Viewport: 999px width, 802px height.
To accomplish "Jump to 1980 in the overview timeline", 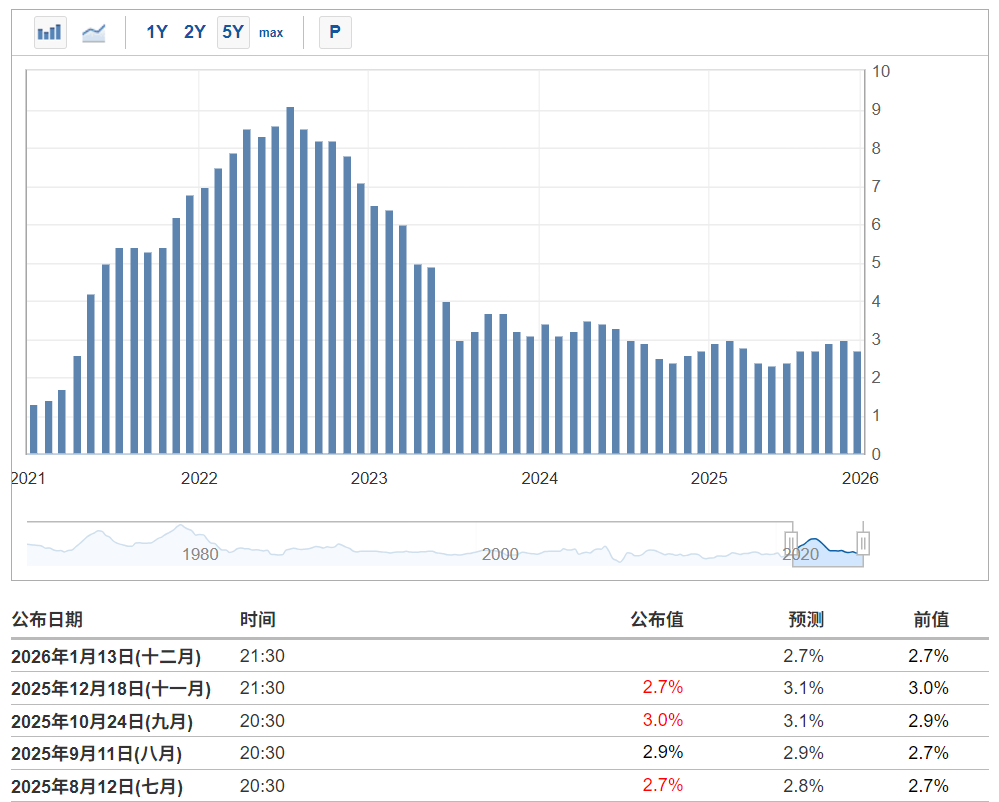I will click(x=200, y=554).
